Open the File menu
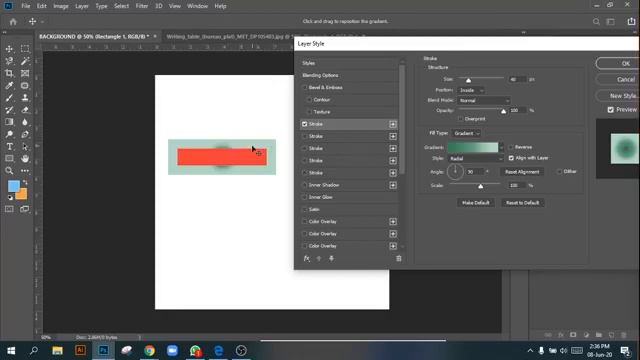Screen dimensions: 640x360 tap(26, 6)
